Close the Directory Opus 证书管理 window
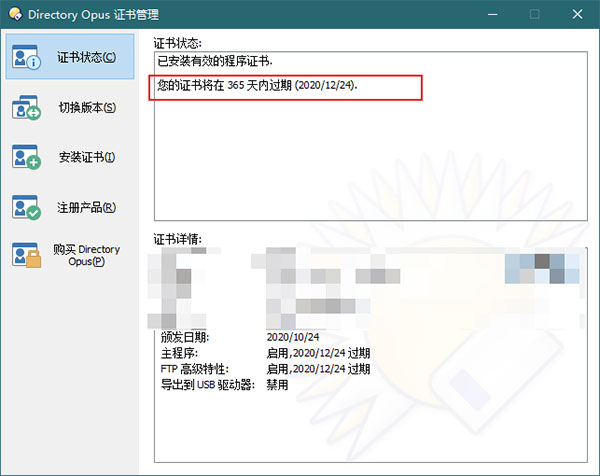The width and height of the screenshot is (600, 476). pos(577,15)
